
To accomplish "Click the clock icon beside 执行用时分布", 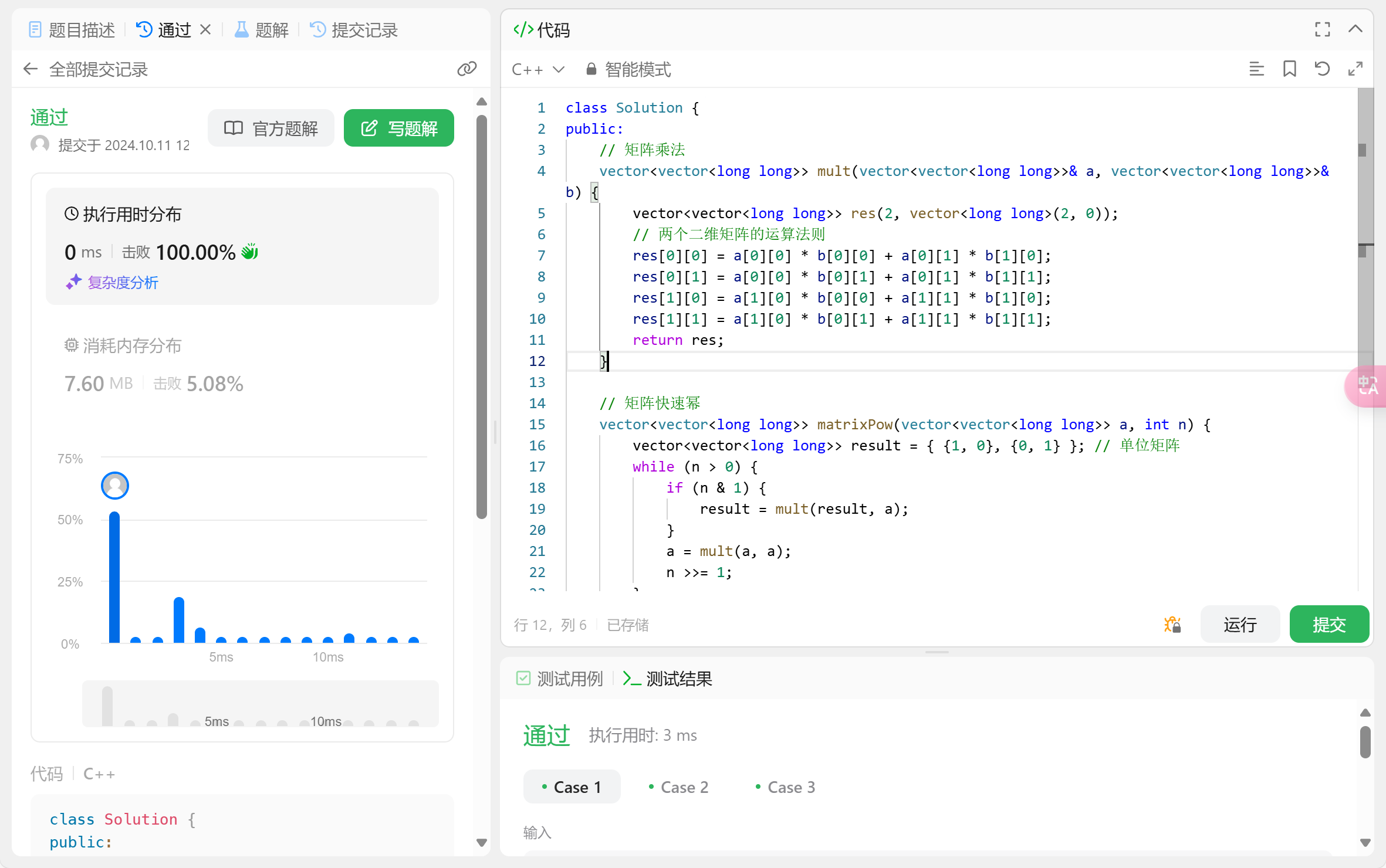I will (x=72, y=214).
